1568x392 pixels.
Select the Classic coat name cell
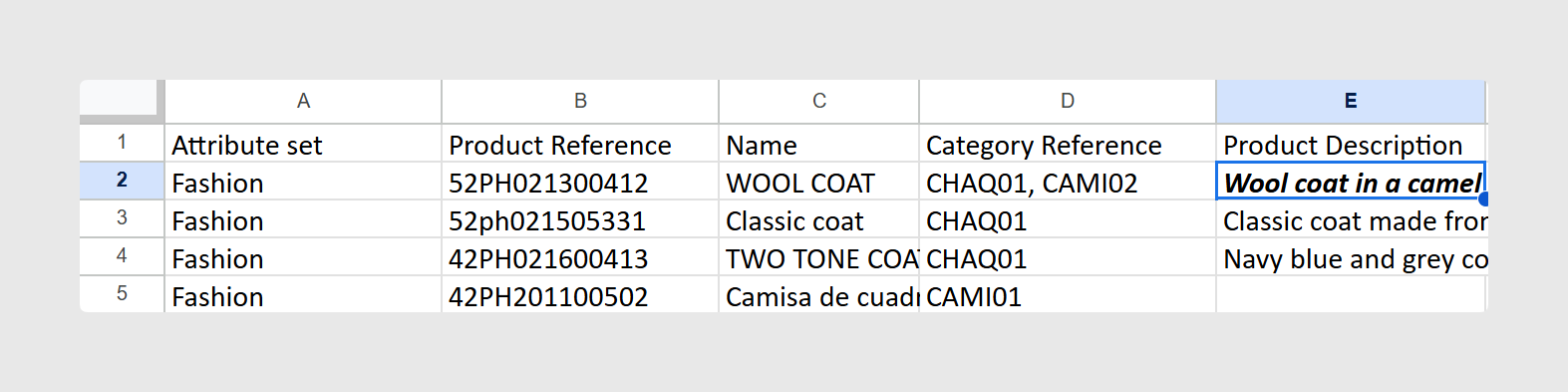click(819, 219)
